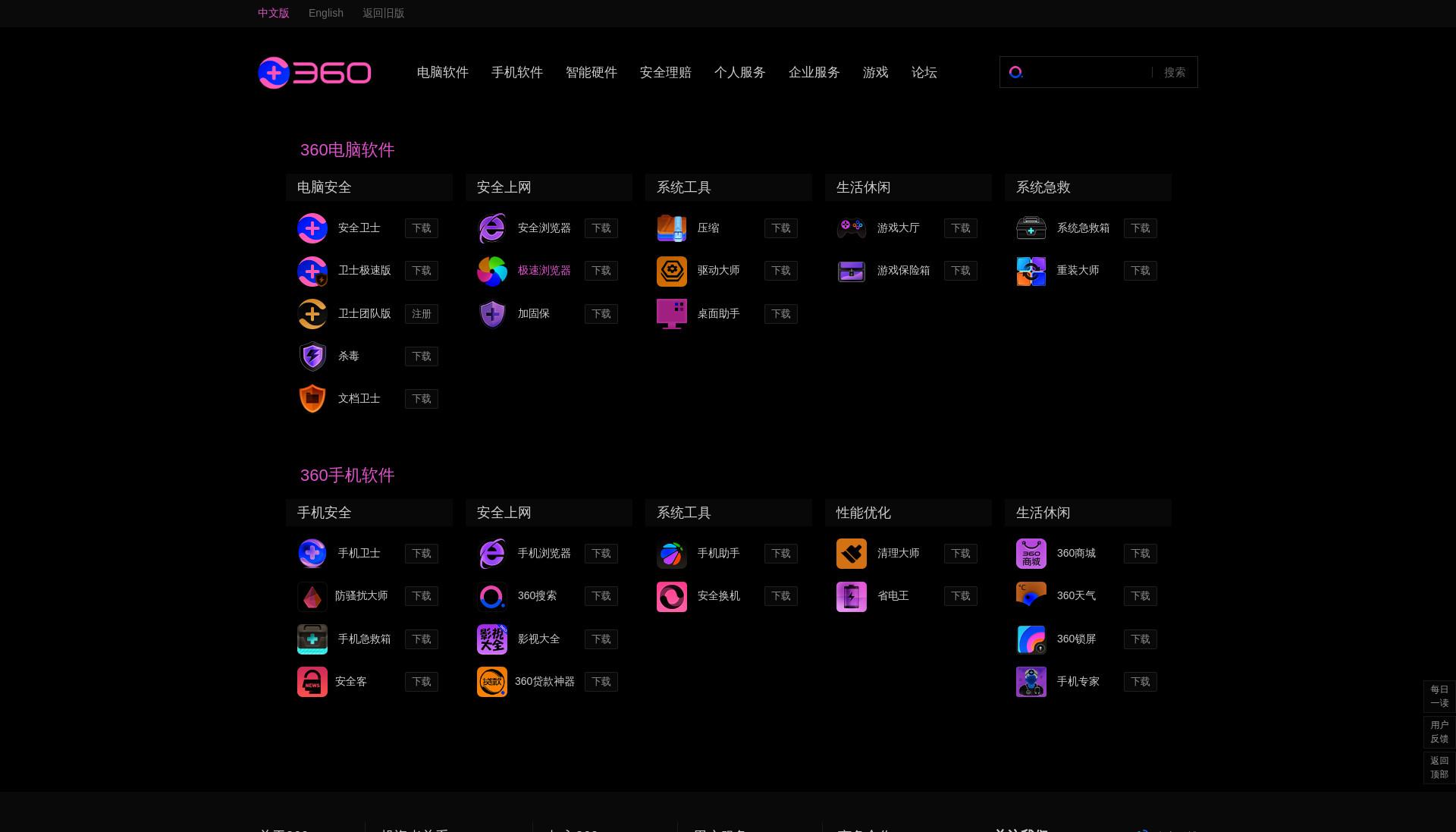Click the 压缩 archive icon
Screen dimensions: 1456x832
tap(672, 228)
